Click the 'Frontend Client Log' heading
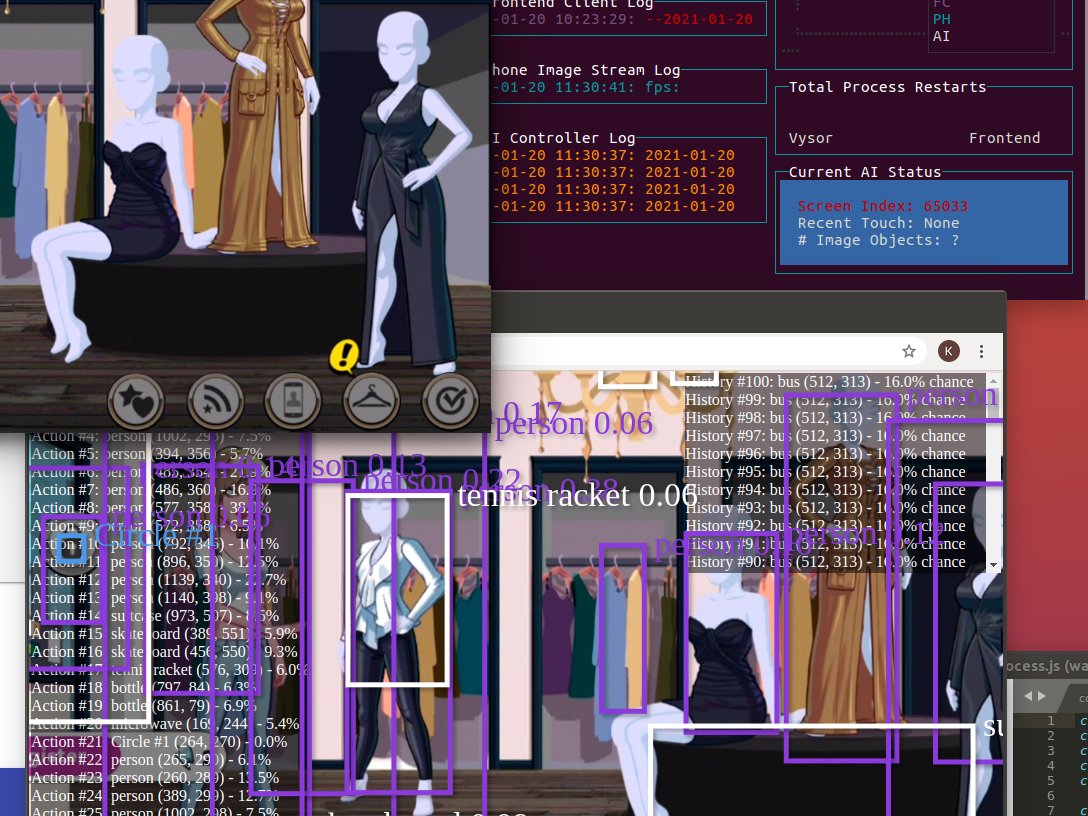1088x816 pixels. tap(573, 4)
